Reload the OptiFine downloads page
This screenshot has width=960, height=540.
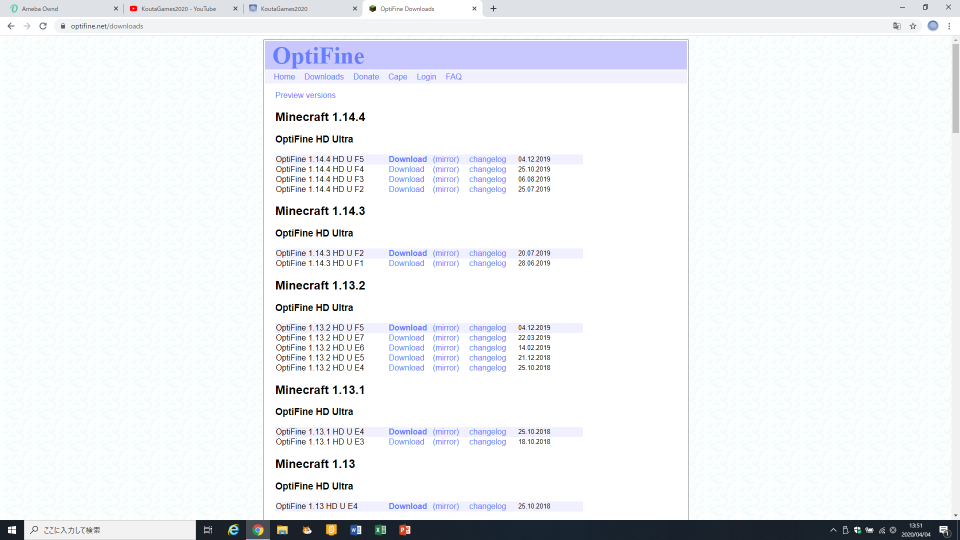click(x=43, y=26)
